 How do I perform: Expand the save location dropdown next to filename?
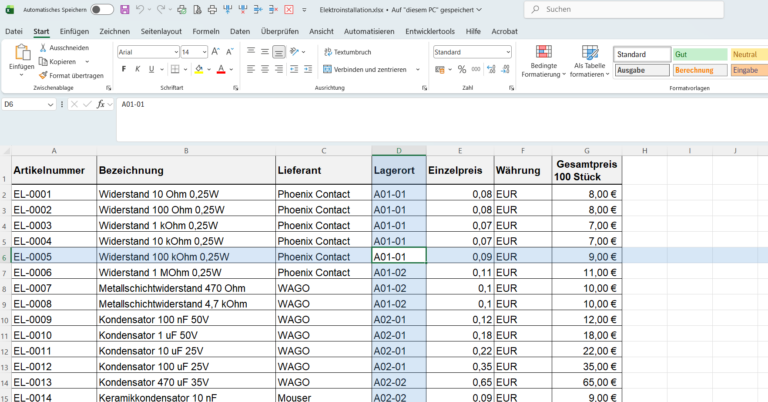(x=479, y=9)
